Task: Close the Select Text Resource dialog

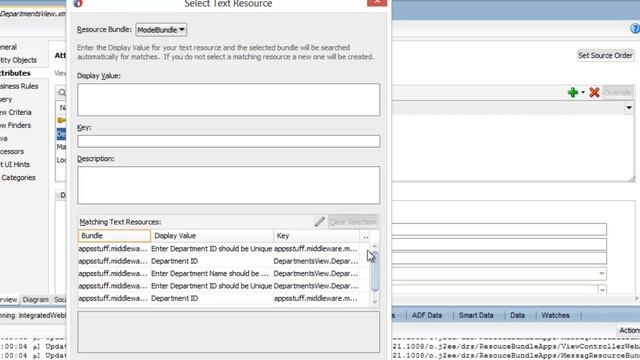Action: point(377,2)
